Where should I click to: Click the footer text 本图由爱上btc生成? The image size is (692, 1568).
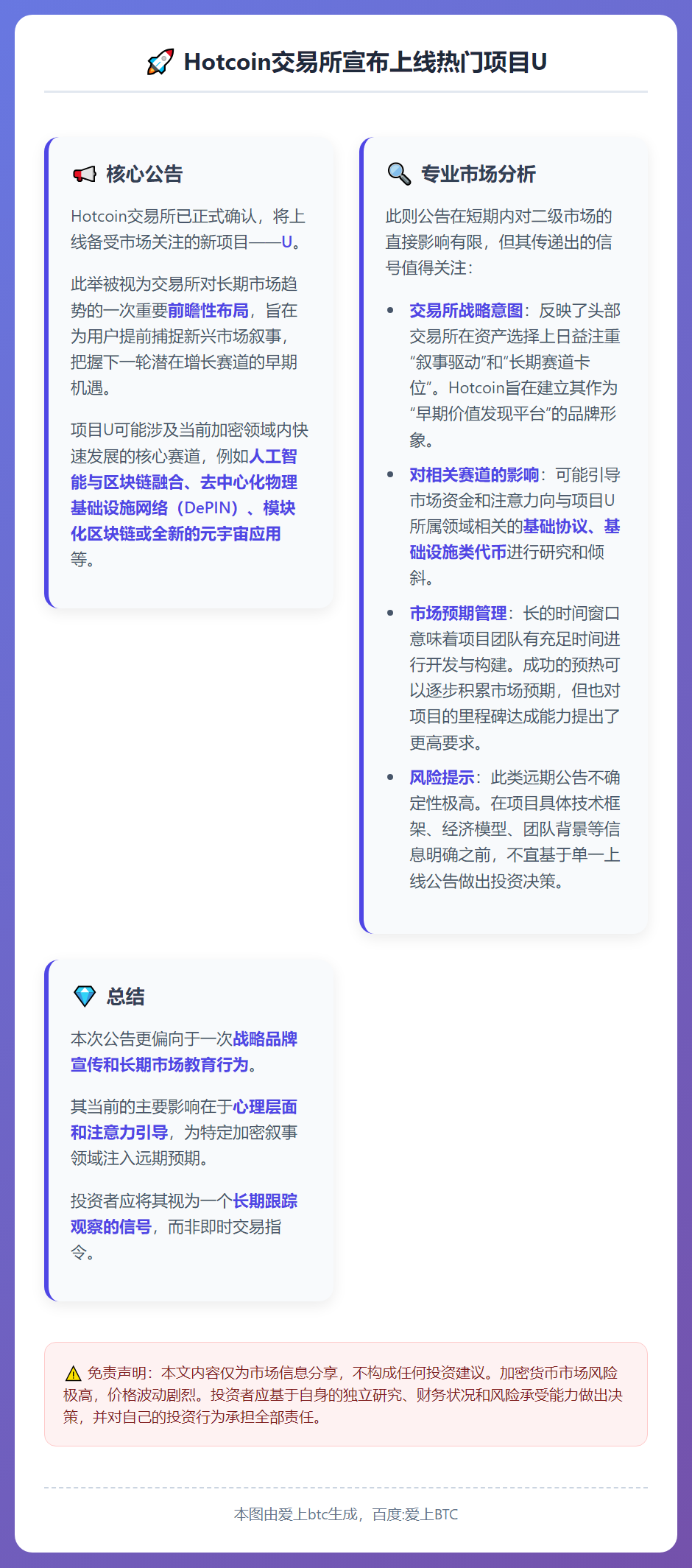click(296, 1514)
